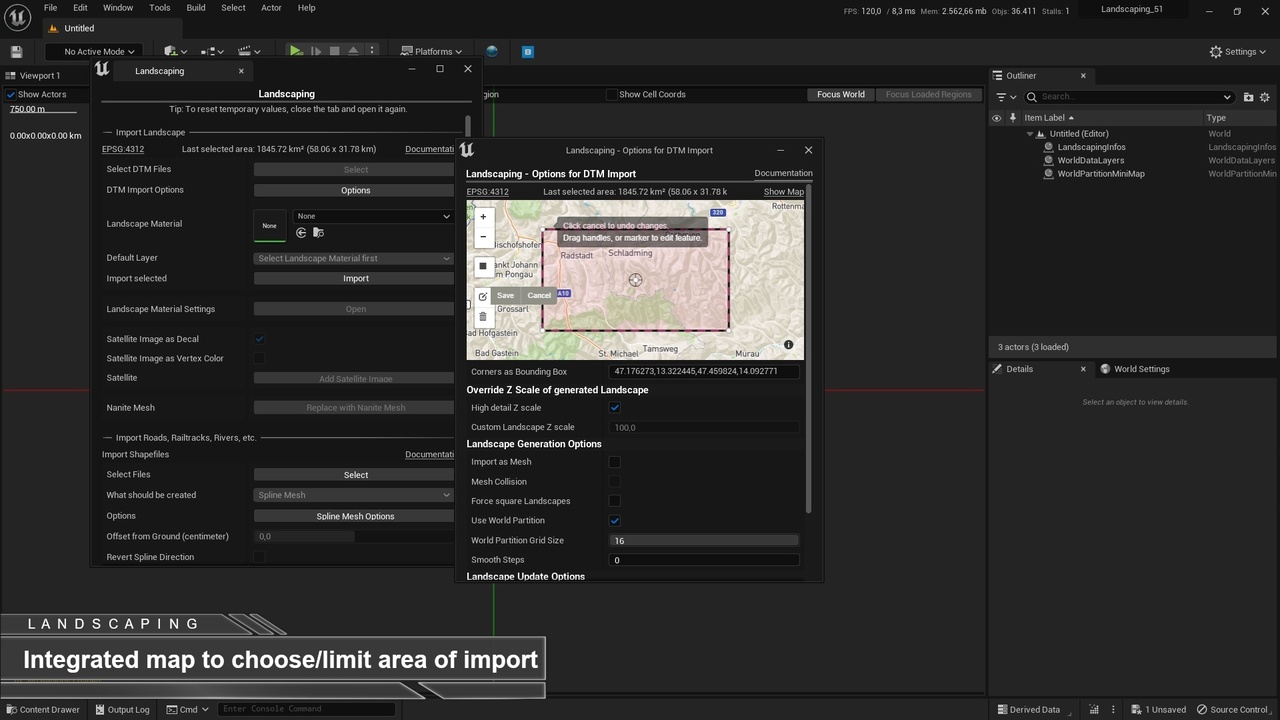Toggle the Show Actors checkbox

click(11, 94)
